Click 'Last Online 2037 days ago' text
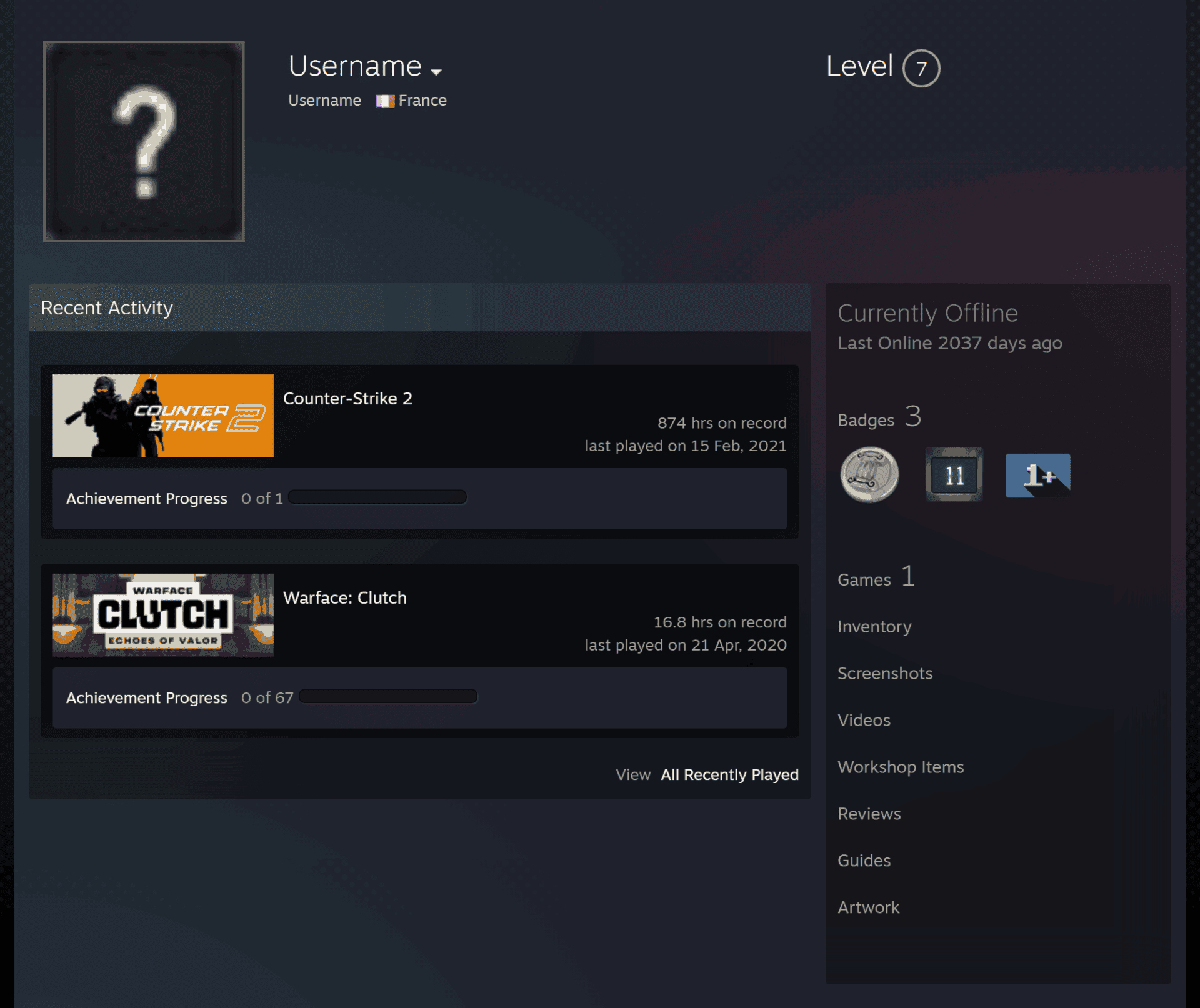The width and height of the screenshot is (1200, 1008). [x=950, y=344]
